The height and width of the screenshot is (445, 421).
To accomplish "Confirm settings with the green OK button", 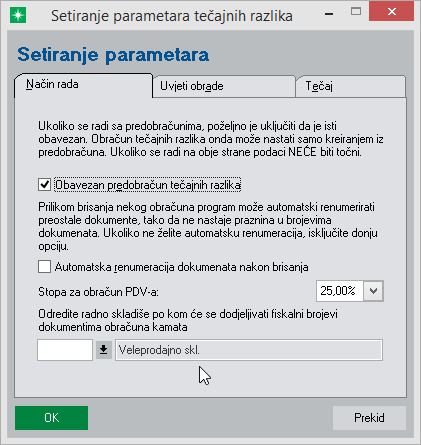I will [x=52, y=418].
